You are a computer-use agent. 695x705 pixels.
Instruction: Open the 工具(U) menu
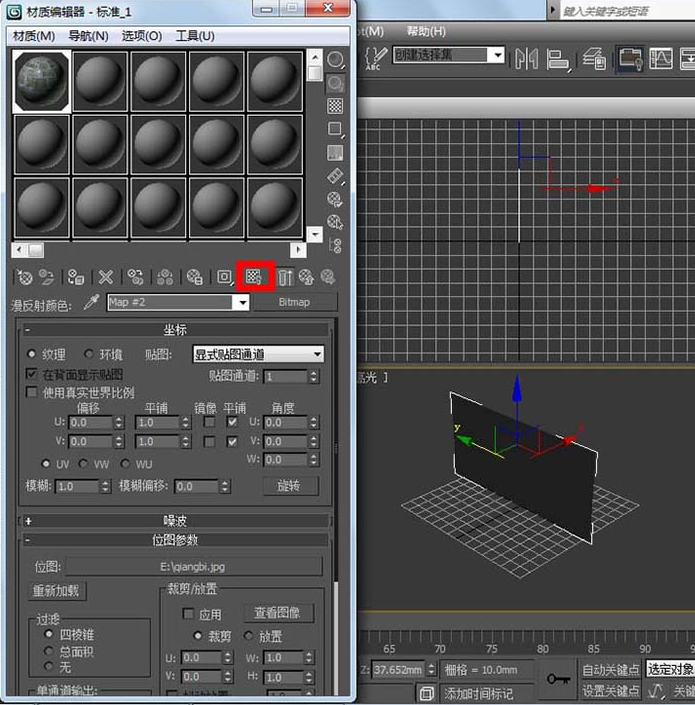click(195, 35)
